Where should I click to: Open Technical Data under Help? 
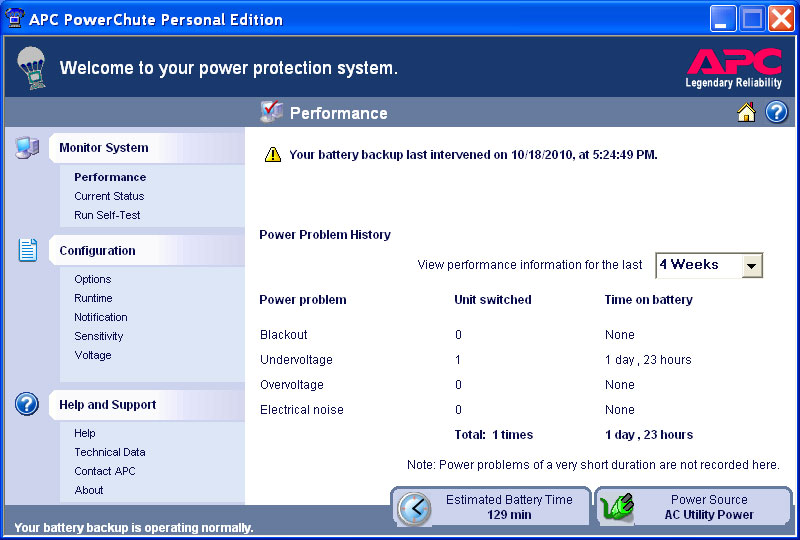point(110,452)
